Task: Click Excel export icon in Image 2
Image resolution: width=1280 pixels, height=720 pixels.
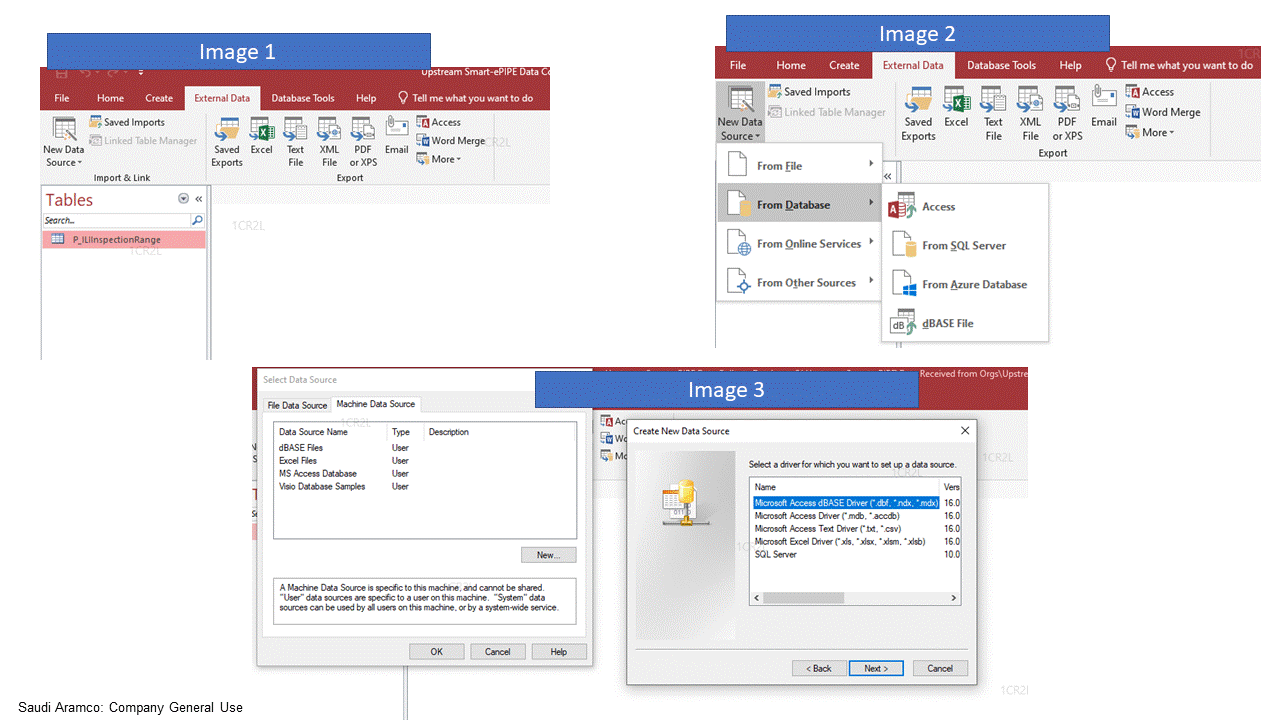Action: coord(957,108)
